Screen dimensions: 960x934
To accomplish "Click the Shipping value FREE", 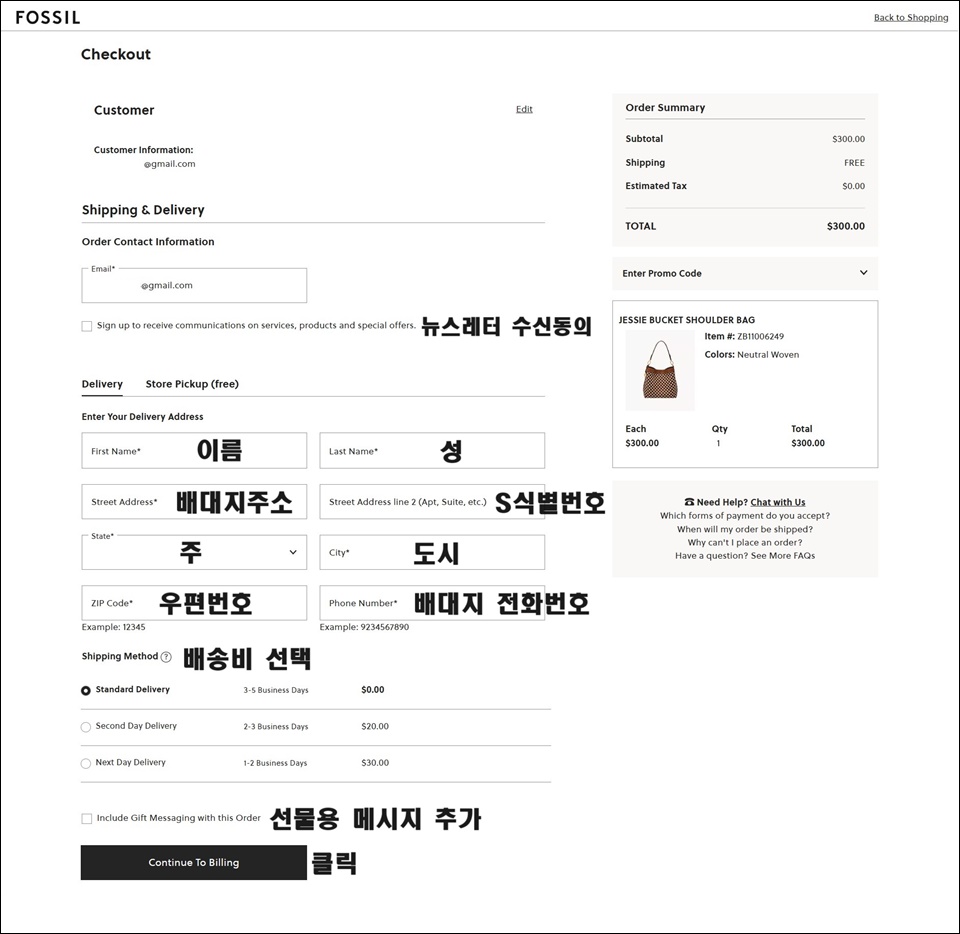I will click(x=854, y=163).
